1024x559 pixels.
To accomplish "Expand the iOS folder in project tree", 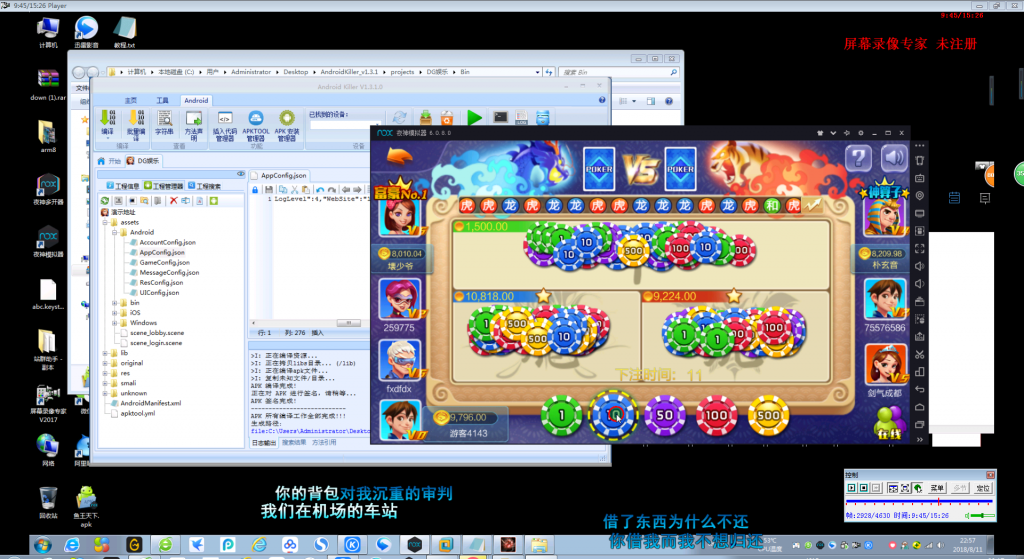I will pyautogui.click(x=114, y=313).
